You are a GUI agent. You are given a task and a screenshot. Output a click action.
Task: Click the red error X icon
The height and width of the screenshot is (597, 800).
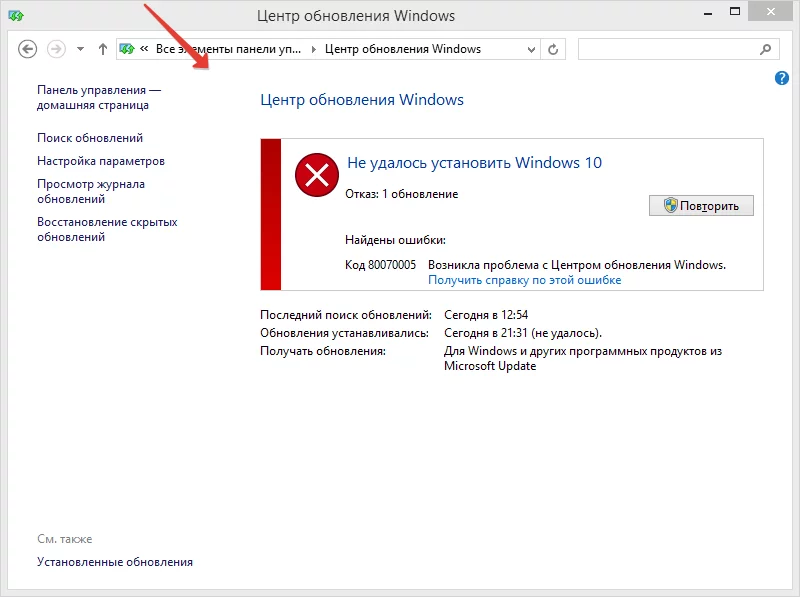point(317,175)
